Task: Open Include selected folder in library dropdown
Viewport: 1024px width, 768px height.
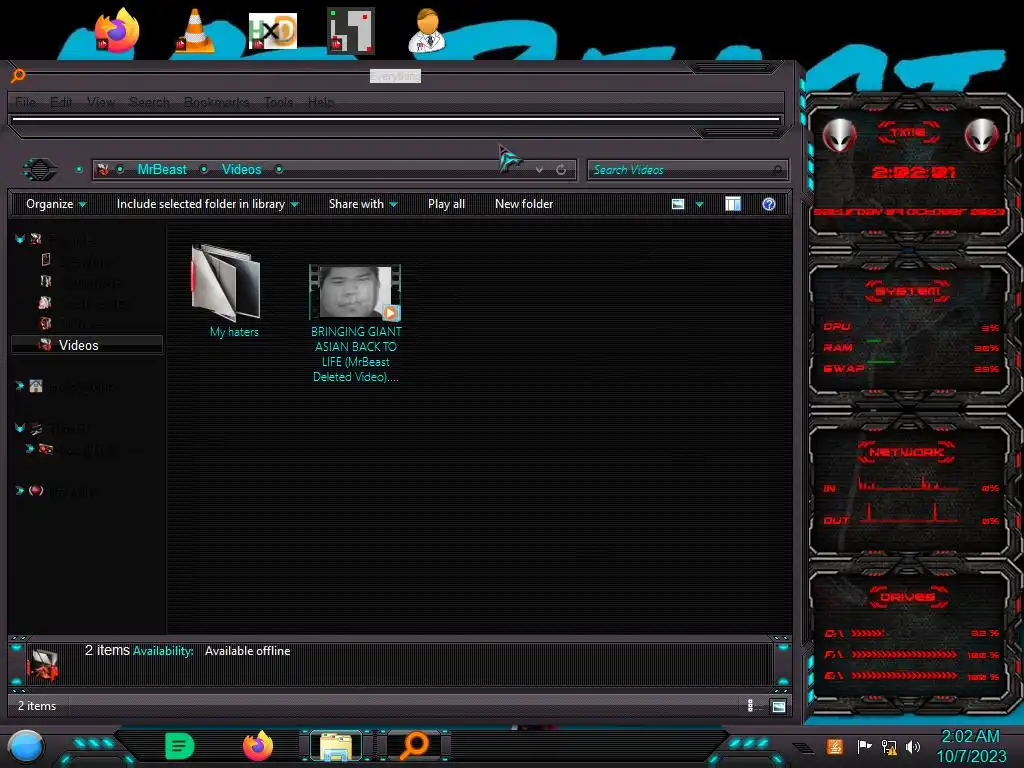Action: click(207, 204)
